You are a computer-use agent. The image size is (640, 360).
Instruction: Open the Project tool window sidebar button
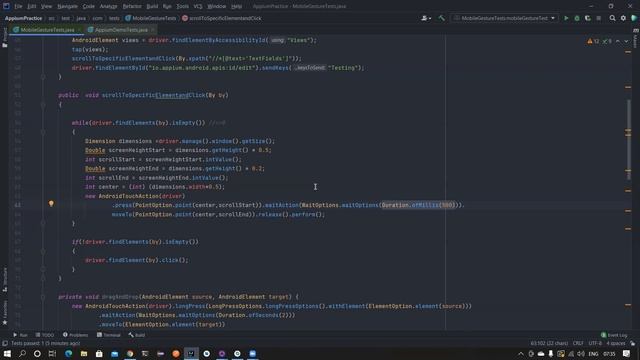coord(4,37)
